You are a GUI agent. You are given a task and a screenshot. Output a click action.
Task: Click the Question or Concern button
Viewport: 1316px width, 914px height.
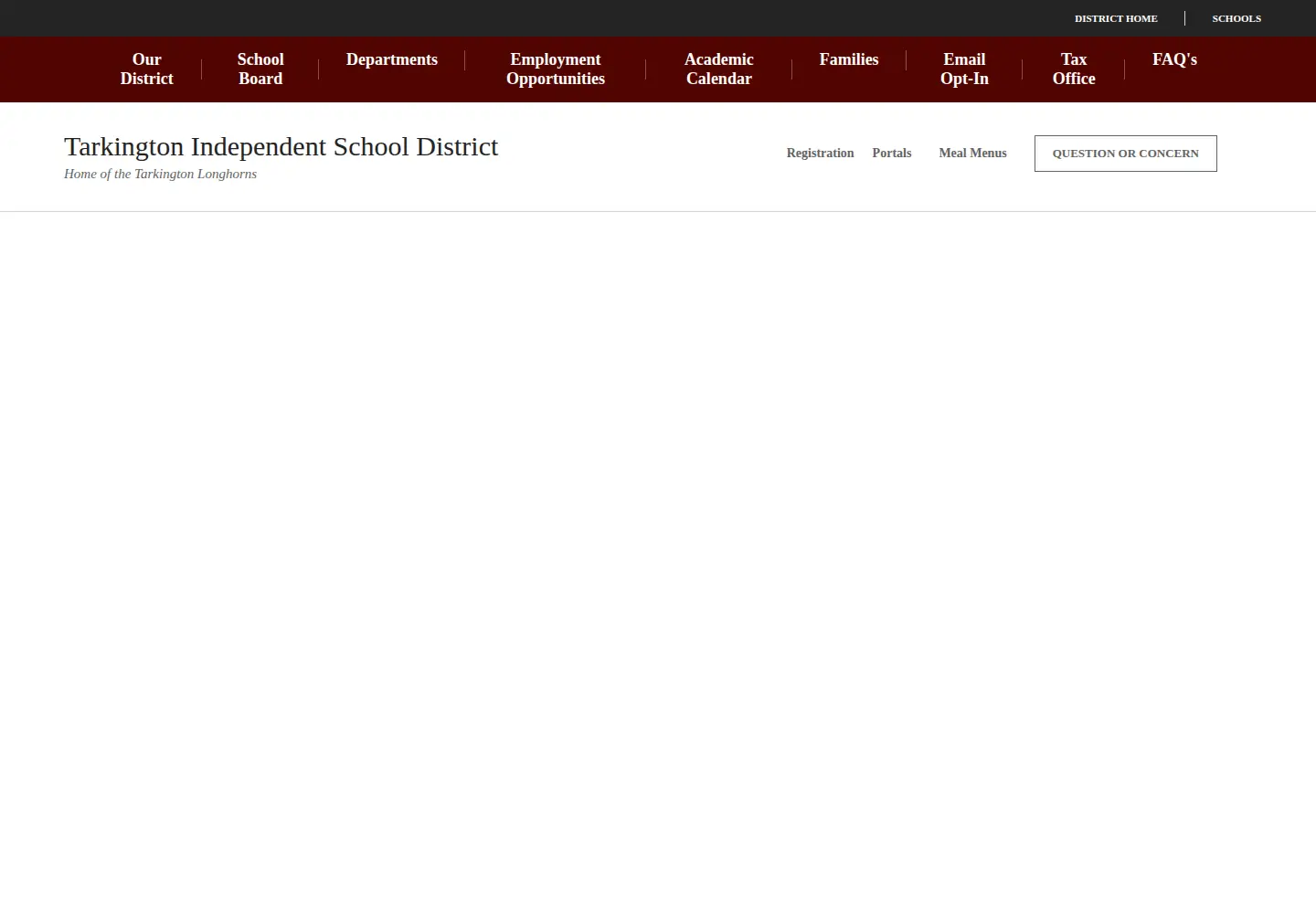tap(1126, 154)
